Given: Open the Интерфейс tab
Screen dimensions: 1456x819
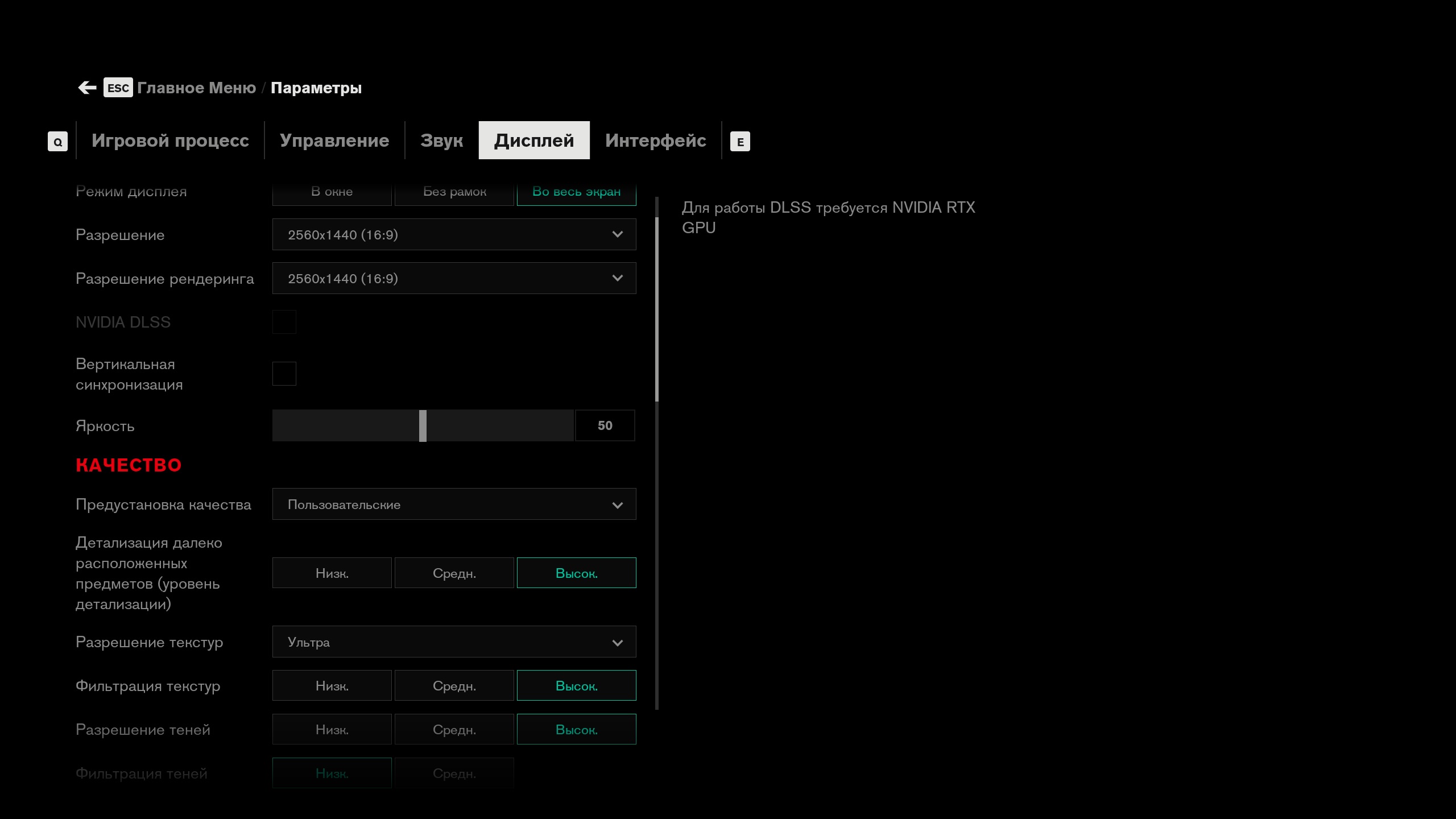Looking at the screenshot, I should (655, 140).
